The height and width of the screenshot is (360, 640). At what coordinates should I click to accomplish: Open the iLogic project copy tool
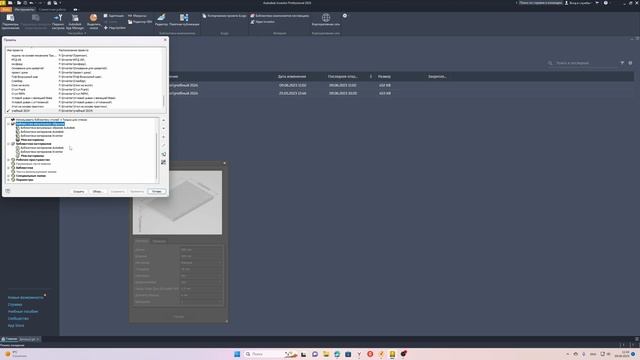coord(224,16)
